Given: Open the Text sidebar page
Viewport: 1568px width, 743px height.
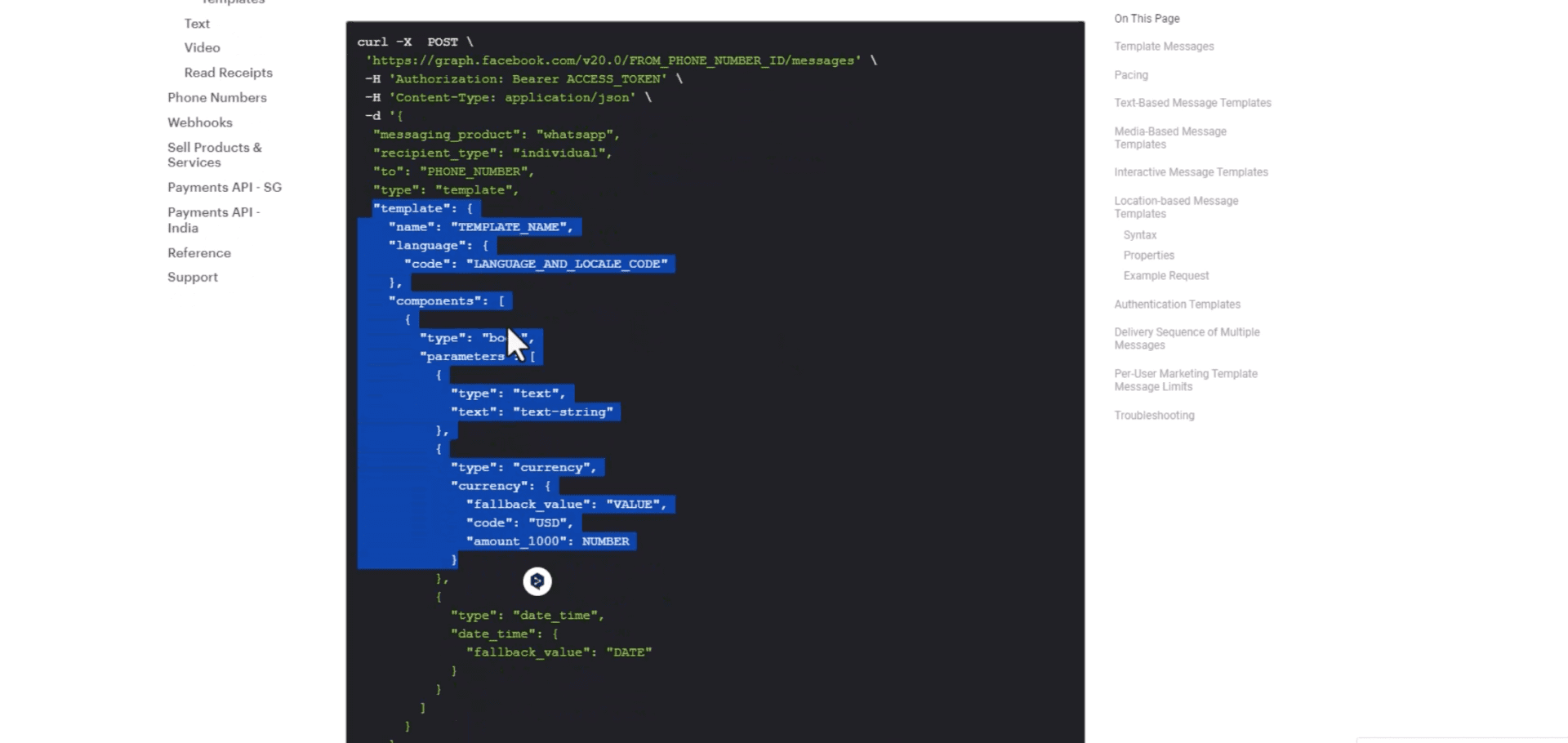Looking at the screenshot, I should (x=197, y=24).
